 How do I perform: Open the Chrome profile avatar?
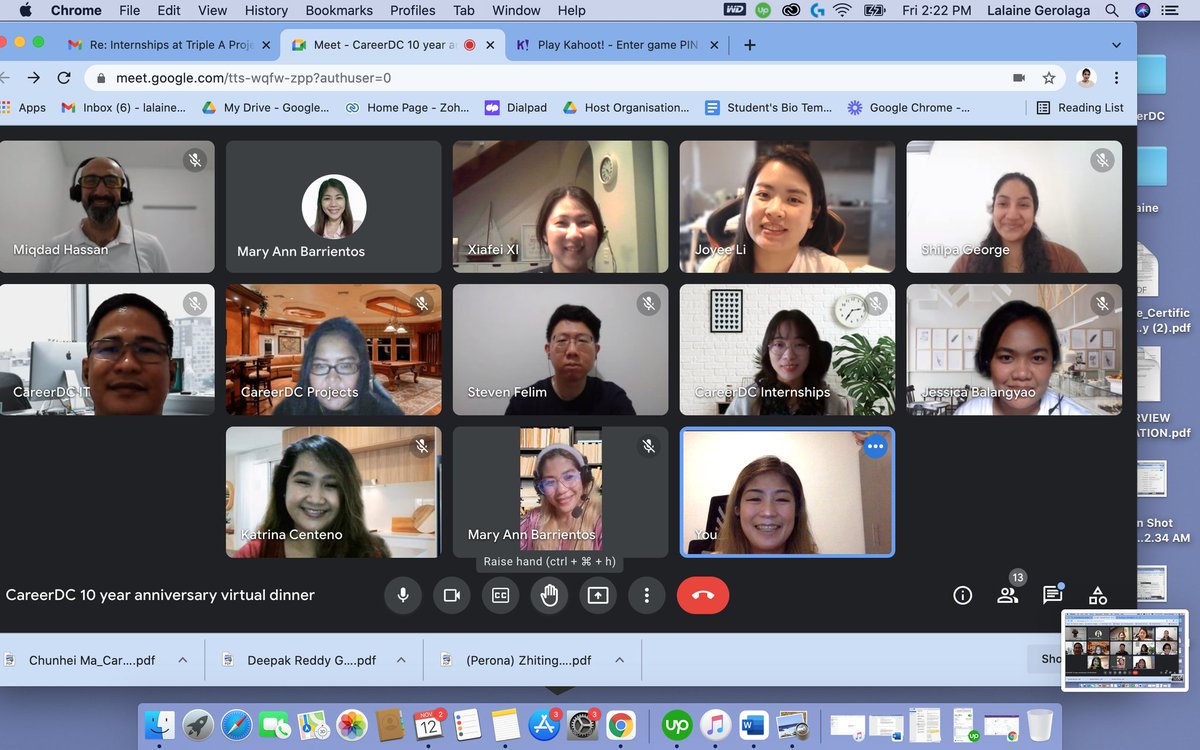pos(1086,77)
